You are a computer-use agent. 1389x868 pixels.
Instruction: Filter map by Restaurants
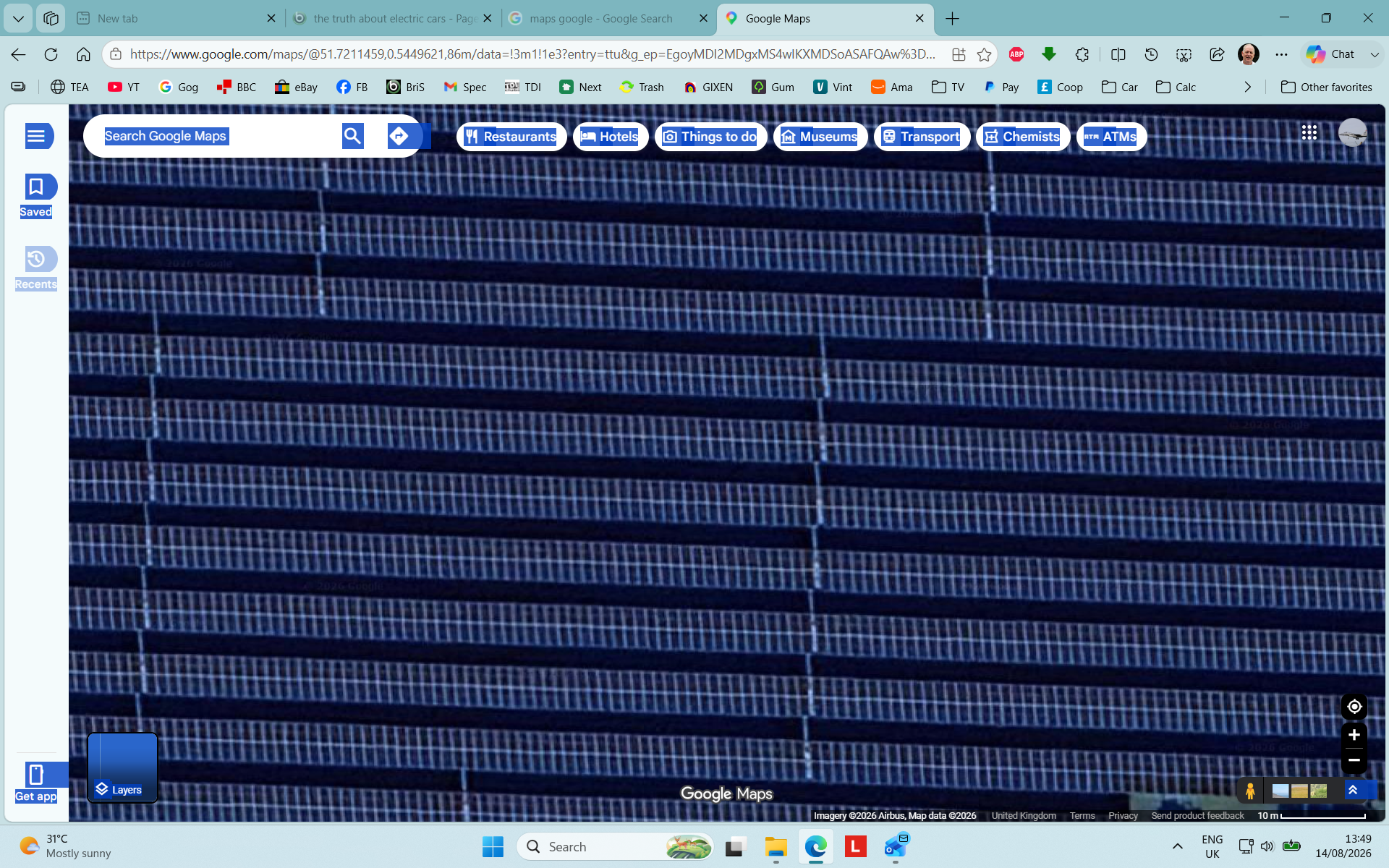pyautogui.click(x=511, y=137)
